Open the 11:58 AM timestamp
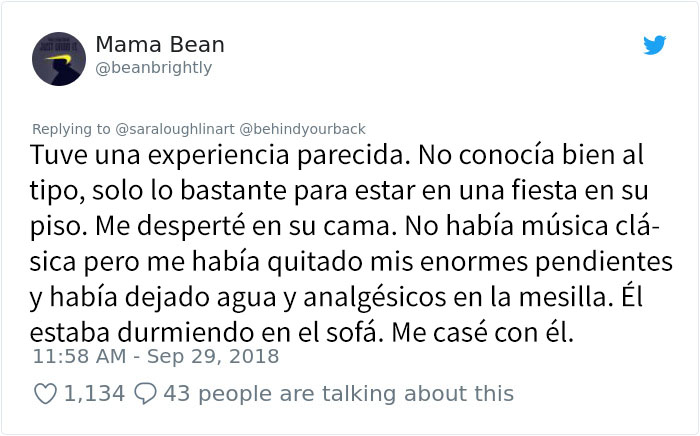Viewport: 700px width, 436px height. (x=80, y=356)
